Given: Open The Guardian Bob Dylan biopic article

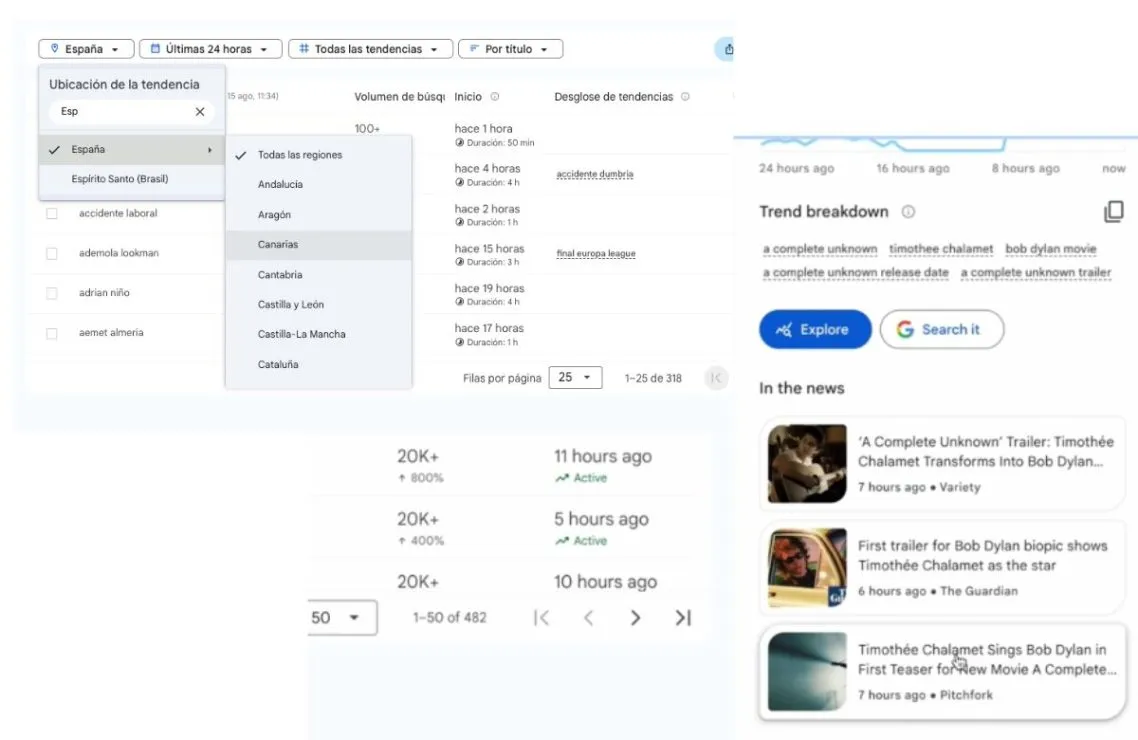Looking at the screenshot, I should [x=942, y=567].
